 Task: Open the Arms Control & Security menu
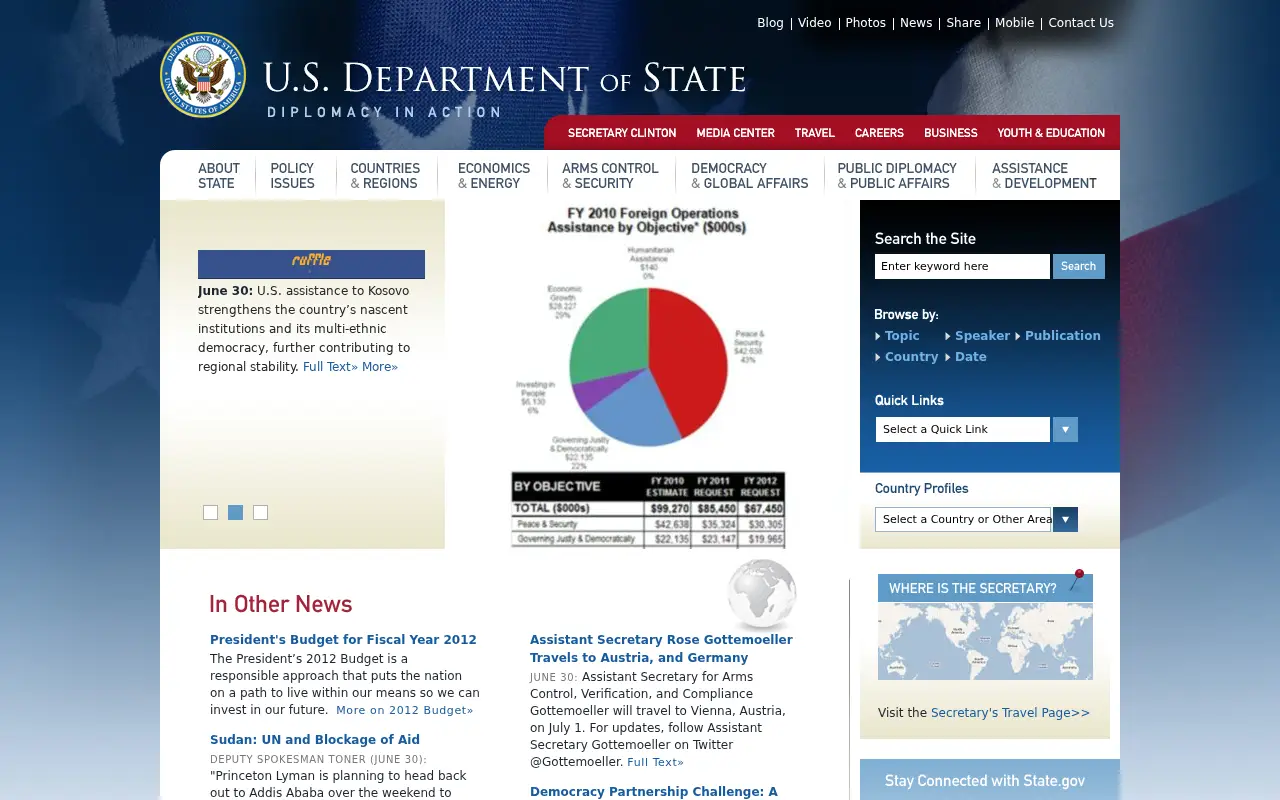click(x=610, y=176)
